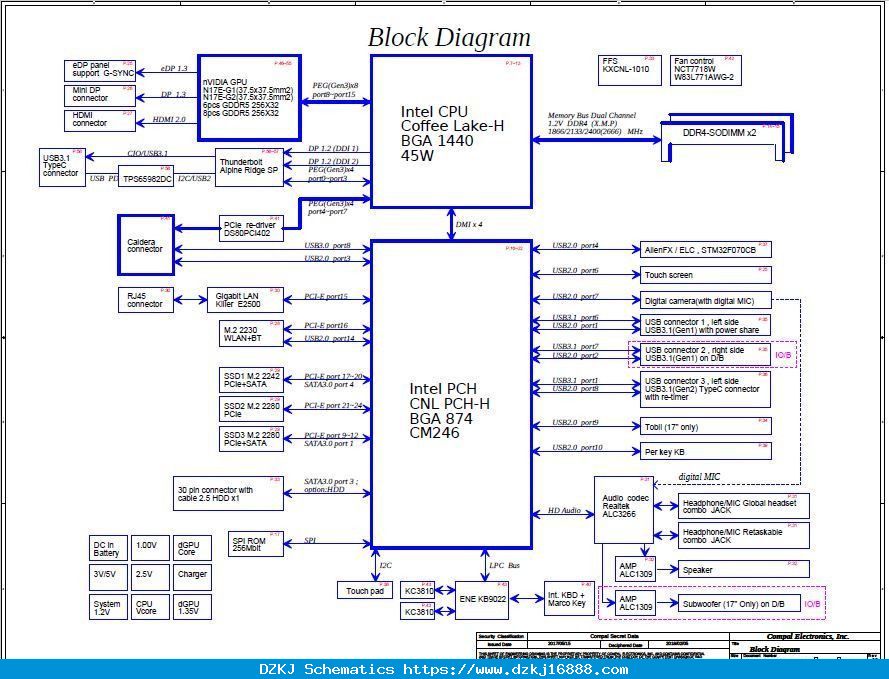Click the '30 pin connector' HDD box

pos(228,493)
